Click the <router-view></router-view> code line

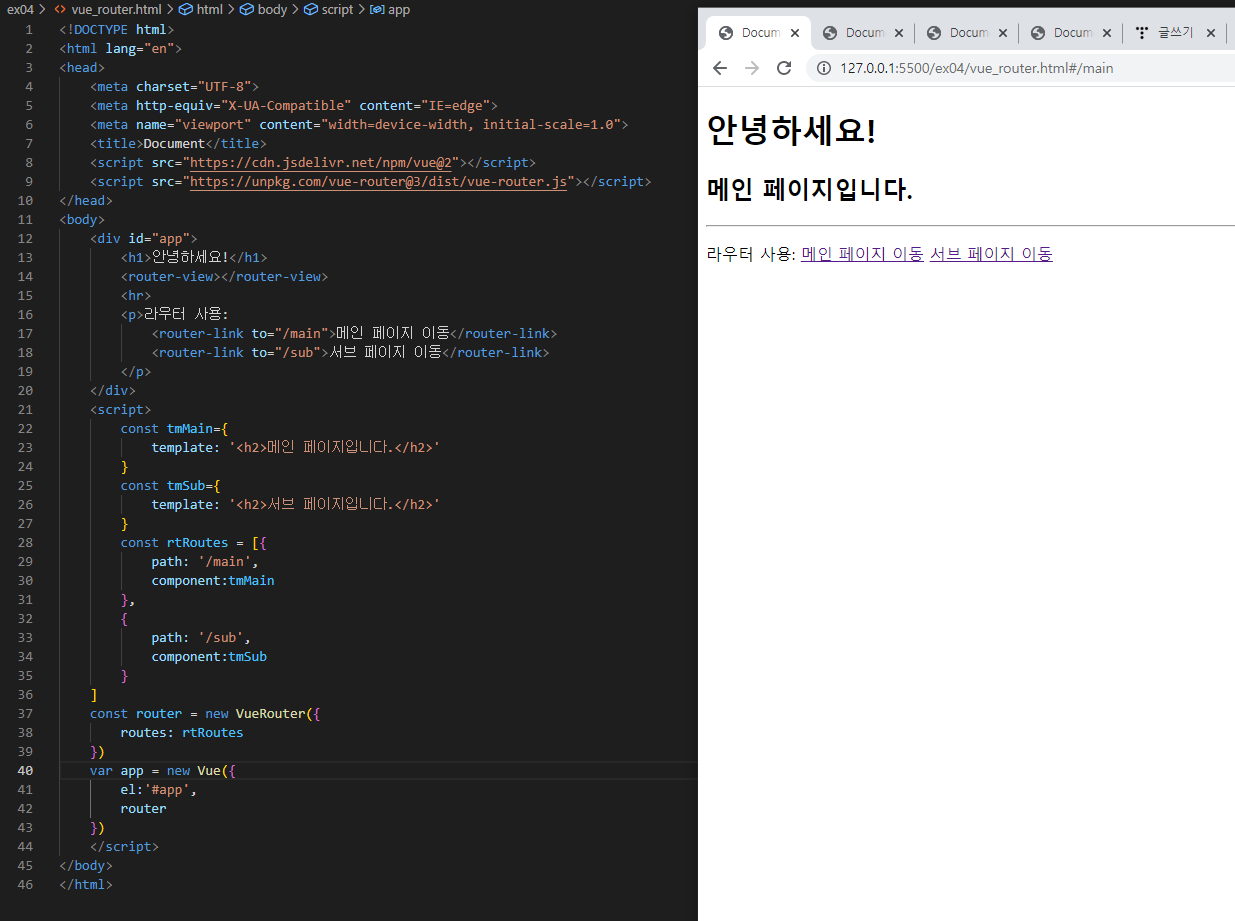[224, 276]
